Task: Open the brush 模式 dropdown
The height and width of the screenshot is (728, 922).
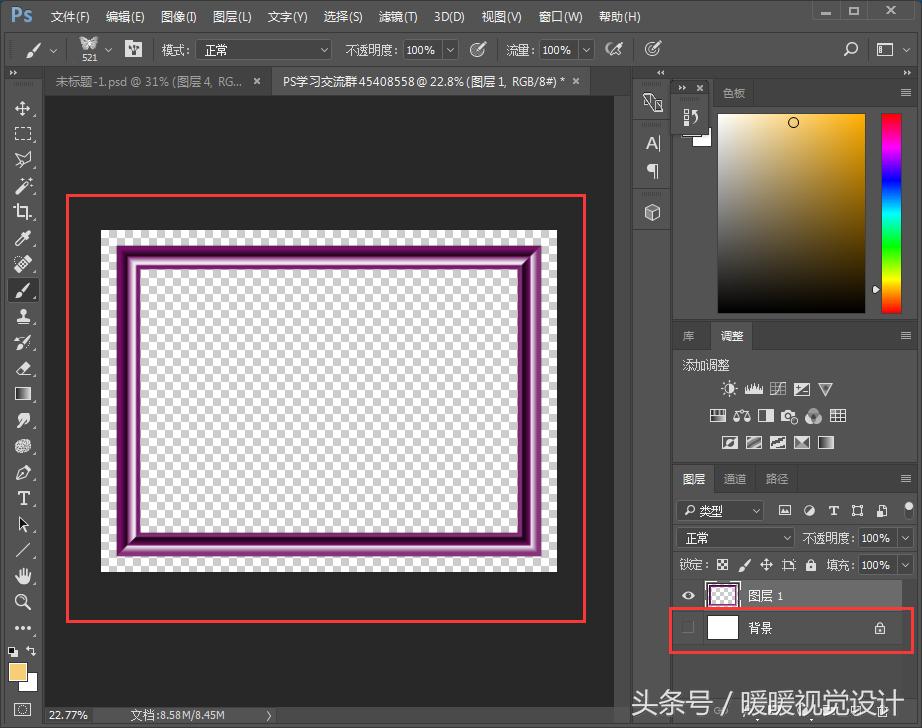Action: pyautogui.click(x=264, y=50)
